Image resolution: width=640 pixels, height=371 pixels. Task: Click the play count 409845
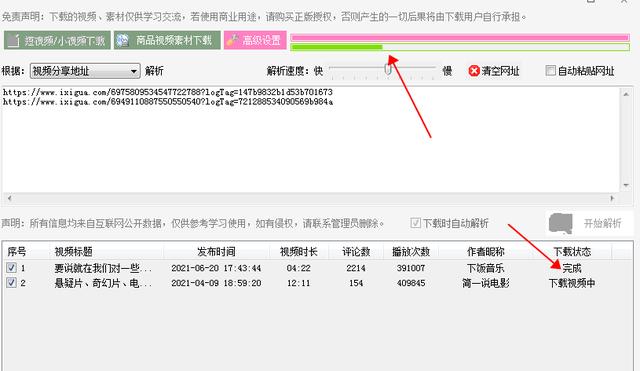pyautogui.click(x=411, y=283)
